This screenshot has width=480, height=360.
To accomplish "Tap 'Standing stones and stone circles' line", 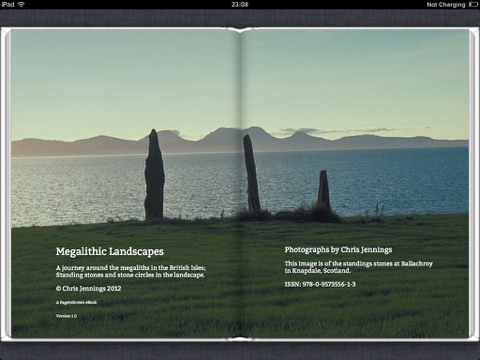I will pos(130,275).
